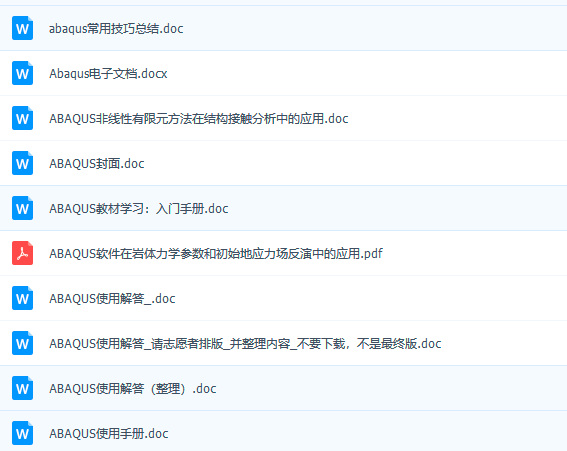Select file name ABAQUS使用解答_.doc
The image size is (567, 451).
click(x=112, y=298)
